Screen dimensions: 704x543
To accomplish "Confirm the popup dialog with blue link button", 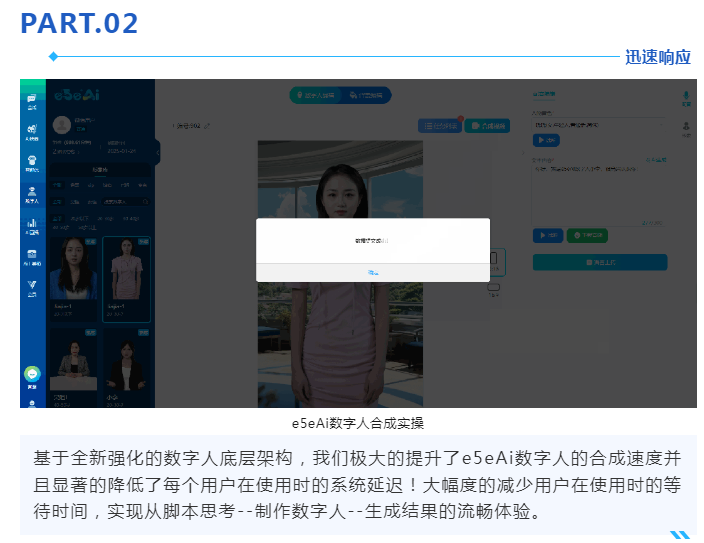I will [373, 273].
